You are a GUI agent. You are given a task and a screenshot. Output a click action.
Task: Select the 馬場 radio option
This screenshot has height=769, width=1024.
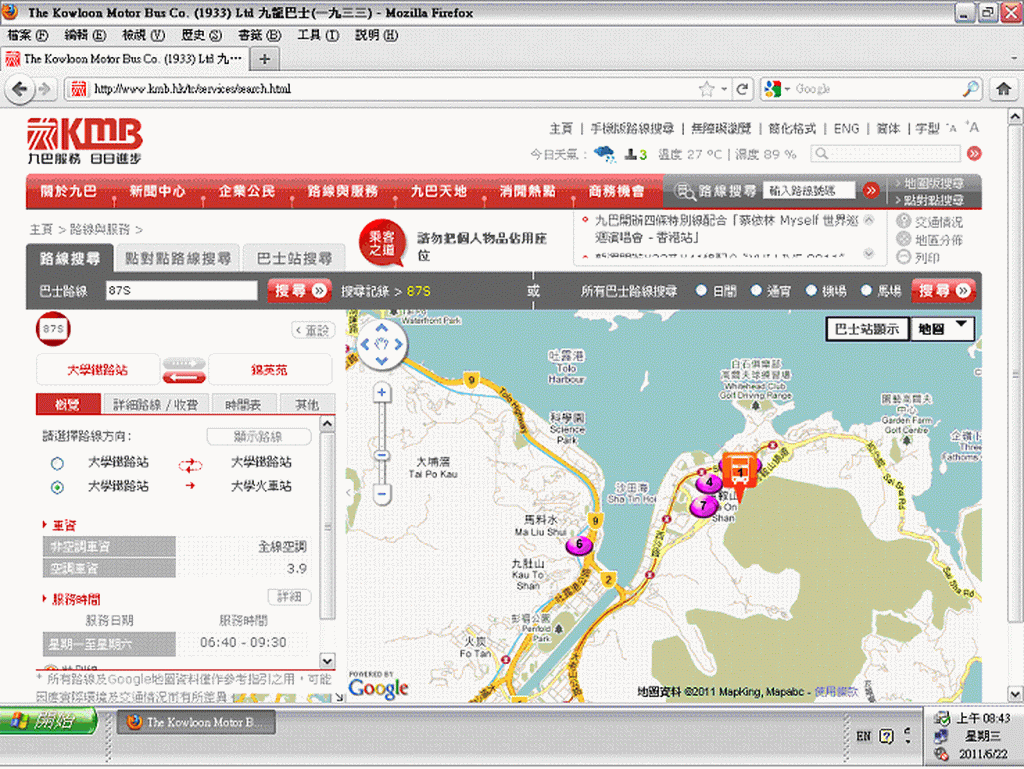866,290
